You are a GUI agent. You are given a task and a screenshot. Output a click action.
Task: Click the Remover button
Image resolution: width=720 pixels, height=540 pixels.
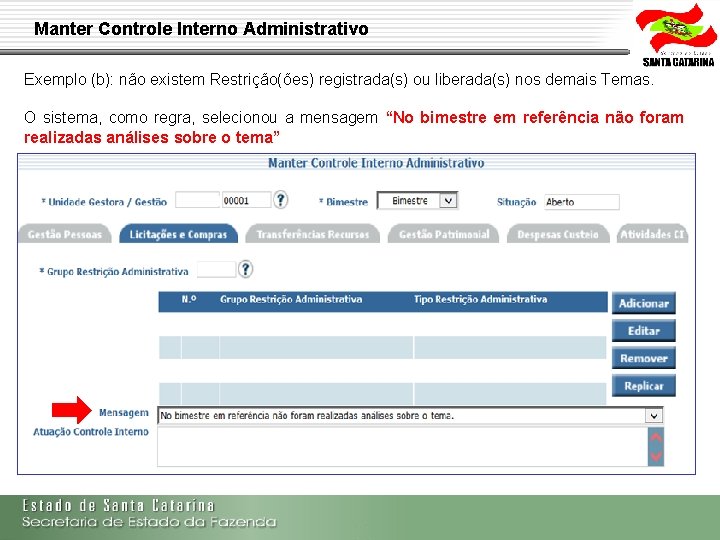pos(643,359)
